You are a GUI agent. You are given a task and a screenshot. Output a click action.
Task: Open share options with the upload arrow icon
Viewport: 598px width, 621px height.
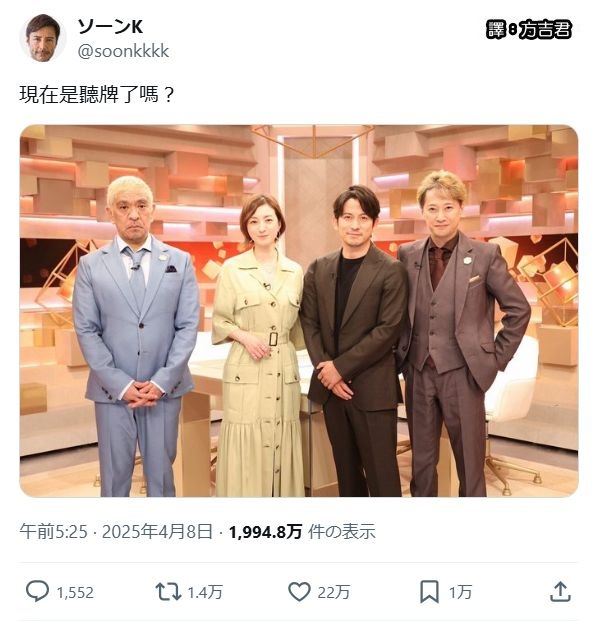coord(560,591)
